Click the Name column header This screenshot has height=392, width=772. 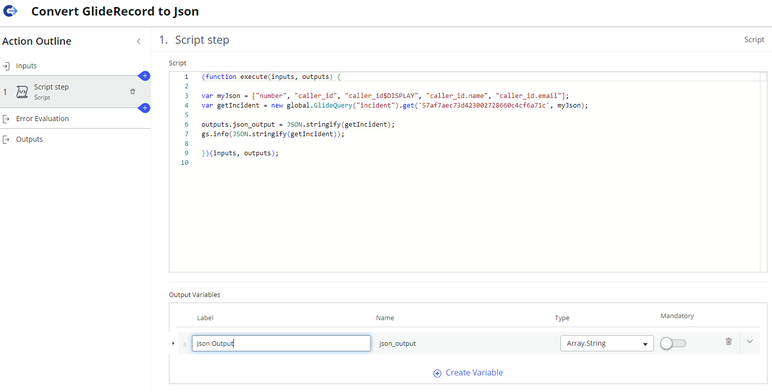385,318
